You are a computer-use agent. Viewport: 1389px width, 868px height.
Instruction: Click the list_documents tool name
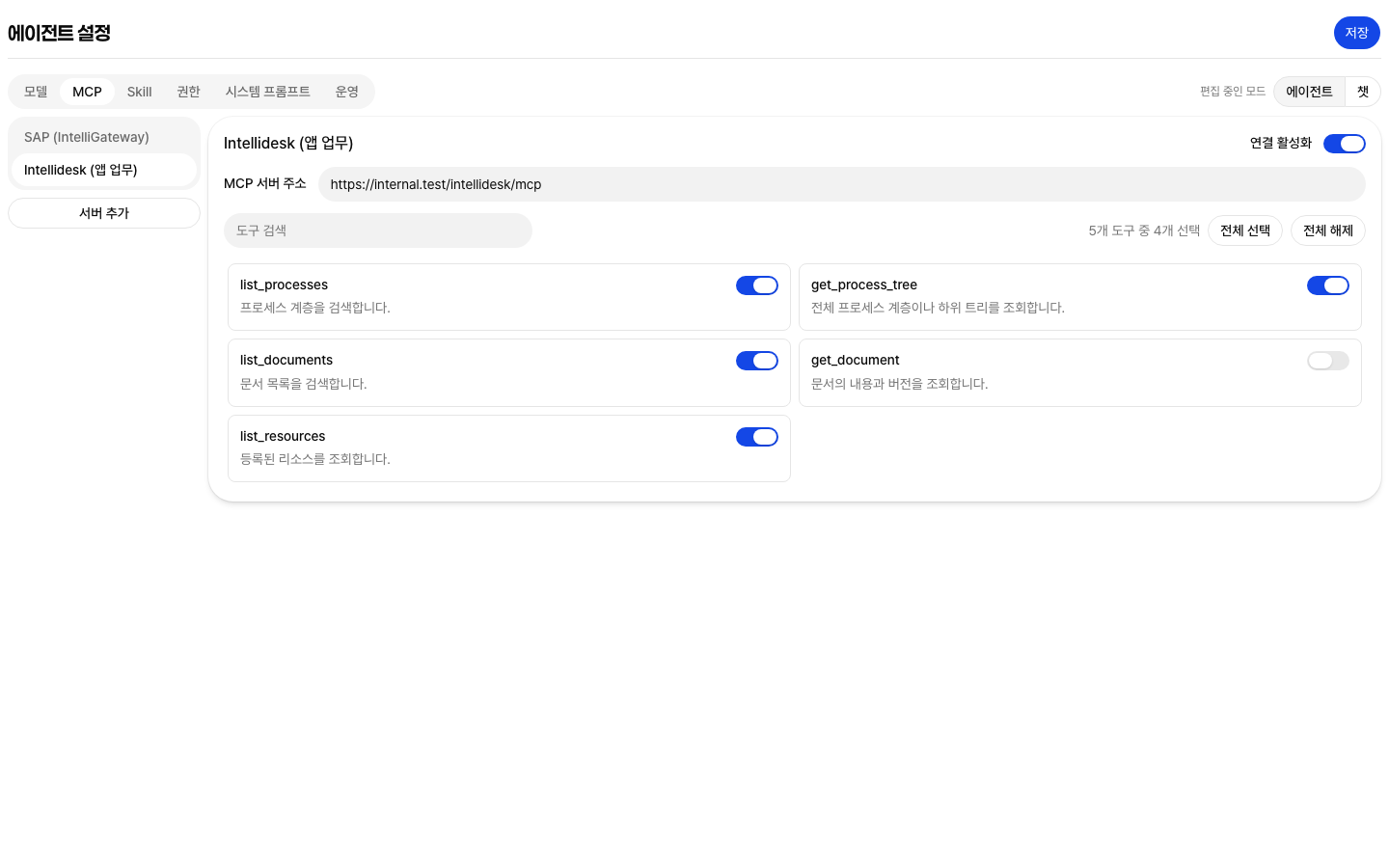(286, 360)
